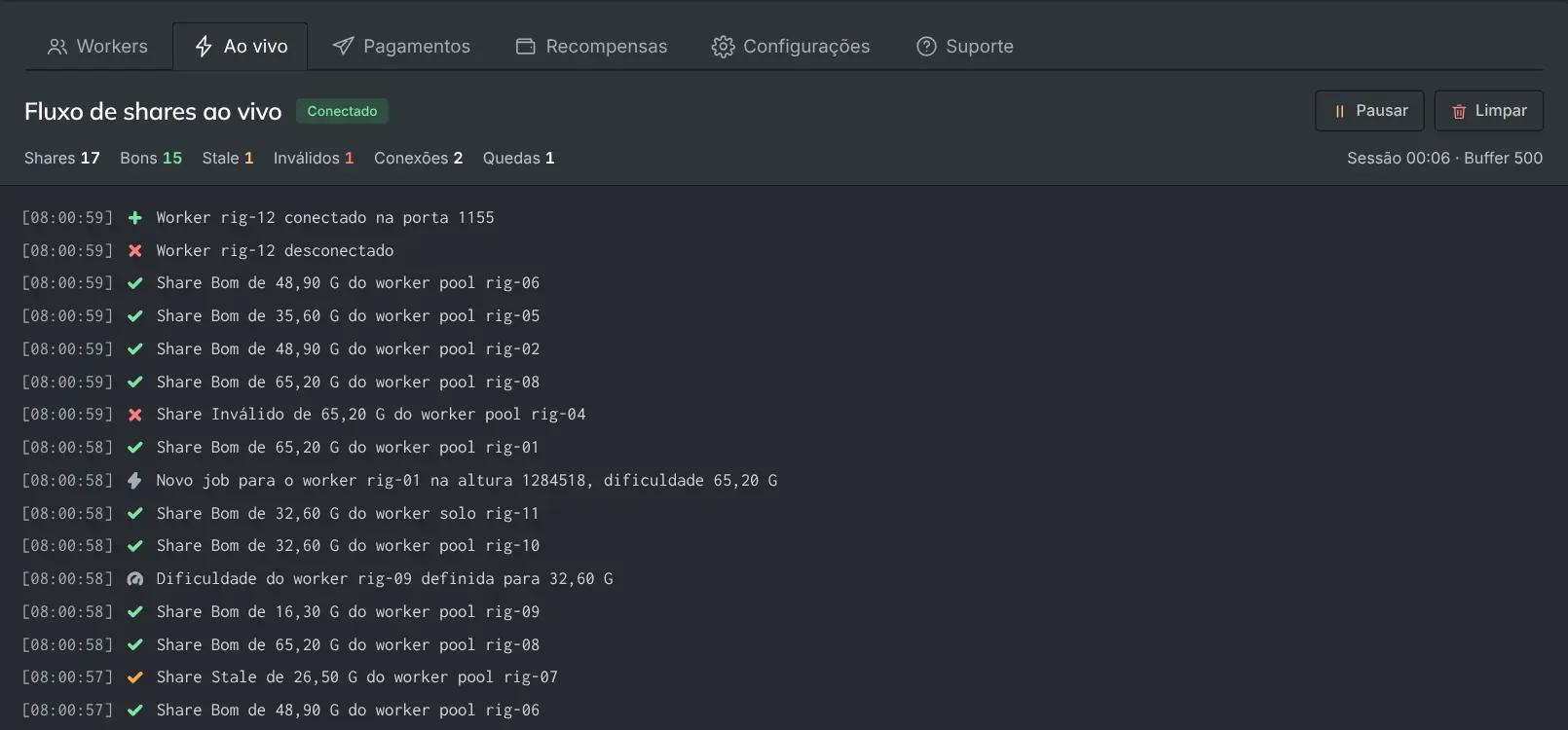Select the Dificuldade do worker rig-09 line
This screenshot has width=1568, height=730.
[x=385, y=579]
